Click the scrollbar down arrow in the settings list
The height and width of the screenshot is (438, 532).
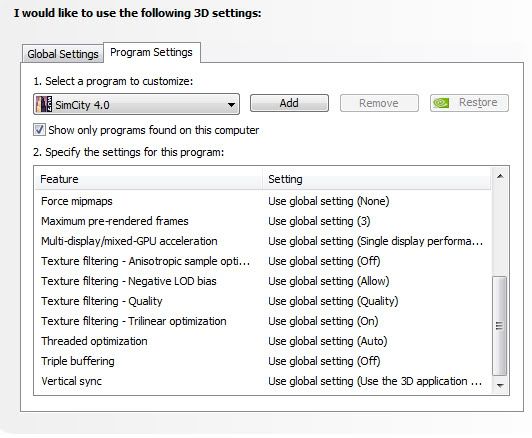[500, 385]
